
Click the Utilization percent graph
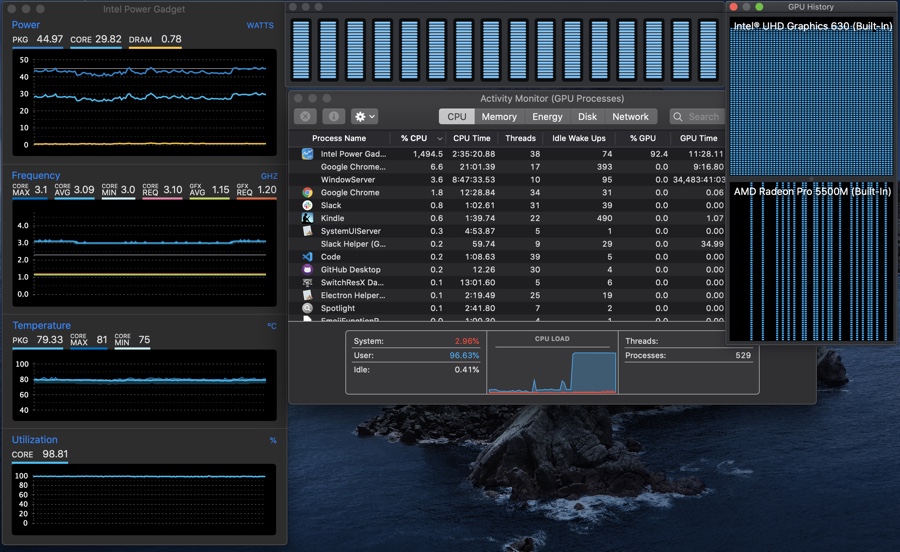pyautogui.click(x=144, y=499)
